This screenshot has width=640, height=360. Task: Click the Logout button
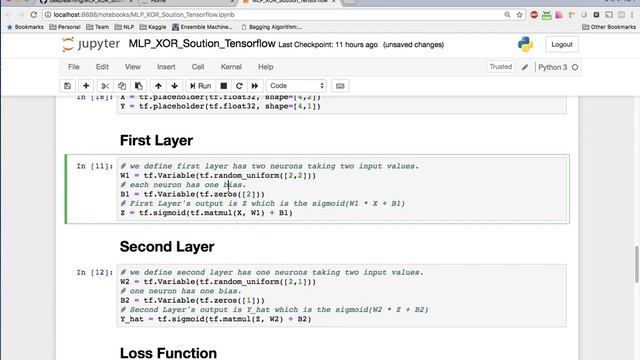coord(562,44)
